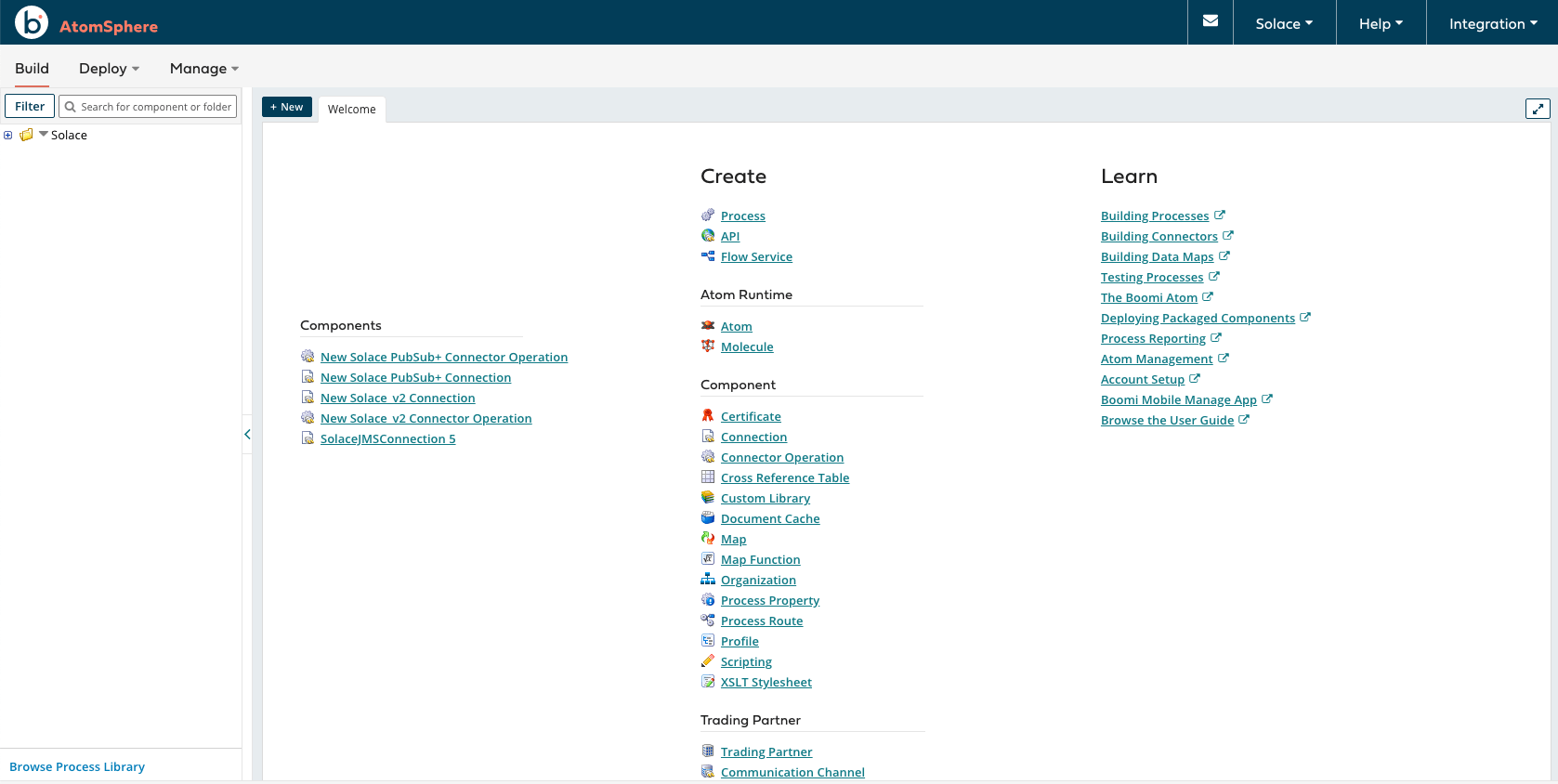The width and height of the screenshot is (1558, 784).
Task: Click the Process Route icon
Action: (x=708, y=621)
